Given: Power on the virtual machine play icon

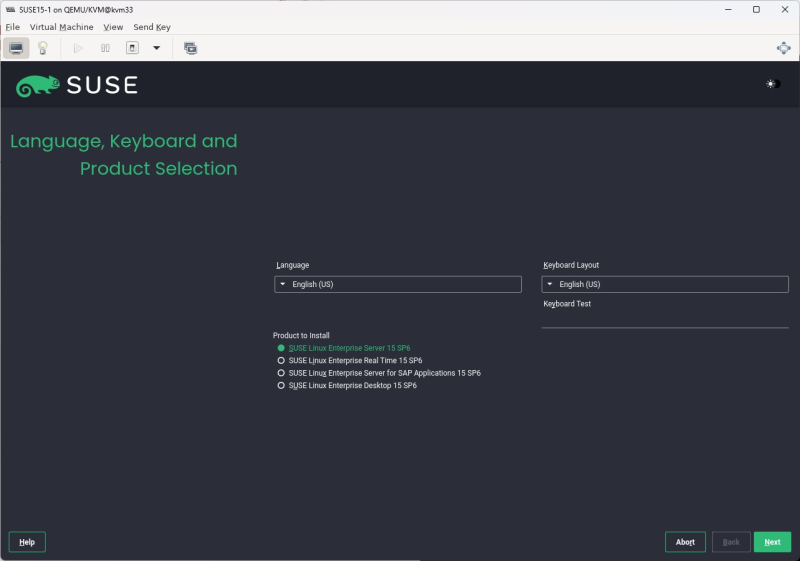Looking at the screenshot, I should coord(78,48).
